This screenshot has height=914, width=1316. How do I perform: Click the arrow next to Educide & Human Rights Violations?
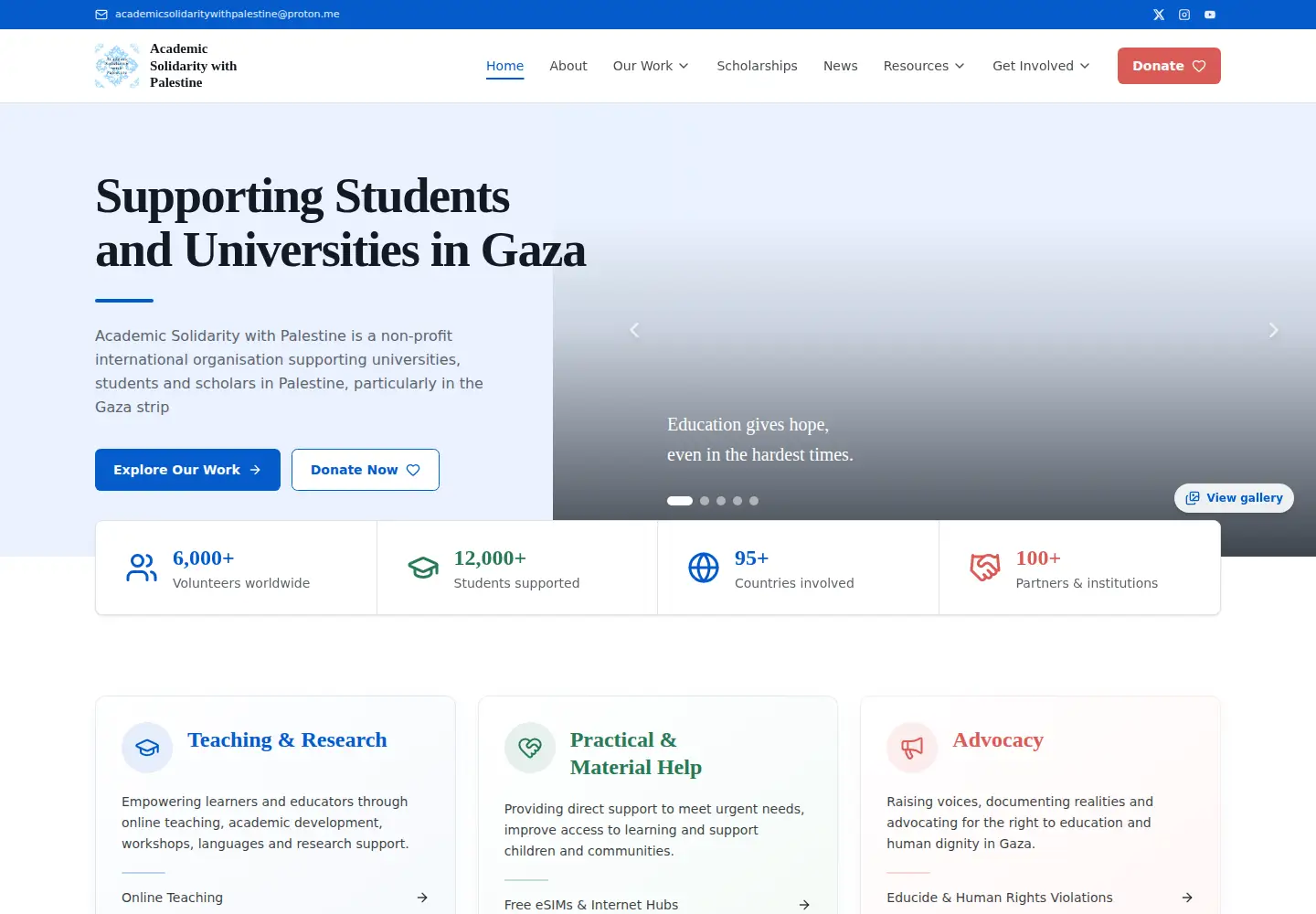pyautogui.click(x=1187, y=898)
